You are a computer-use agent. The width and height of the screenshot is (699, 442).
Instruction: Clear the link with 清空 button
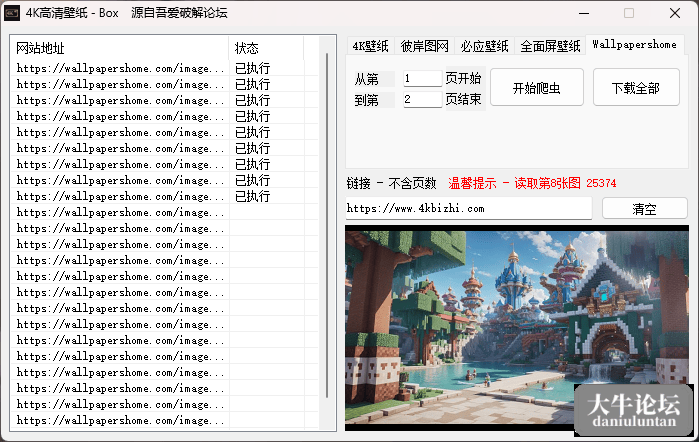tap(645, 209)
